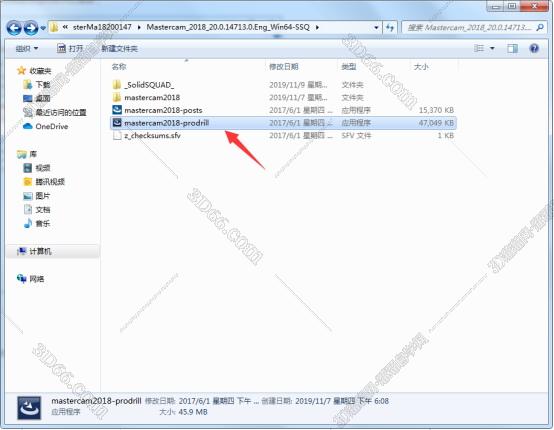The height and width of the screenshot is (430, 554).
Task: Maximize the Explorer window
Action: [512, 6]
